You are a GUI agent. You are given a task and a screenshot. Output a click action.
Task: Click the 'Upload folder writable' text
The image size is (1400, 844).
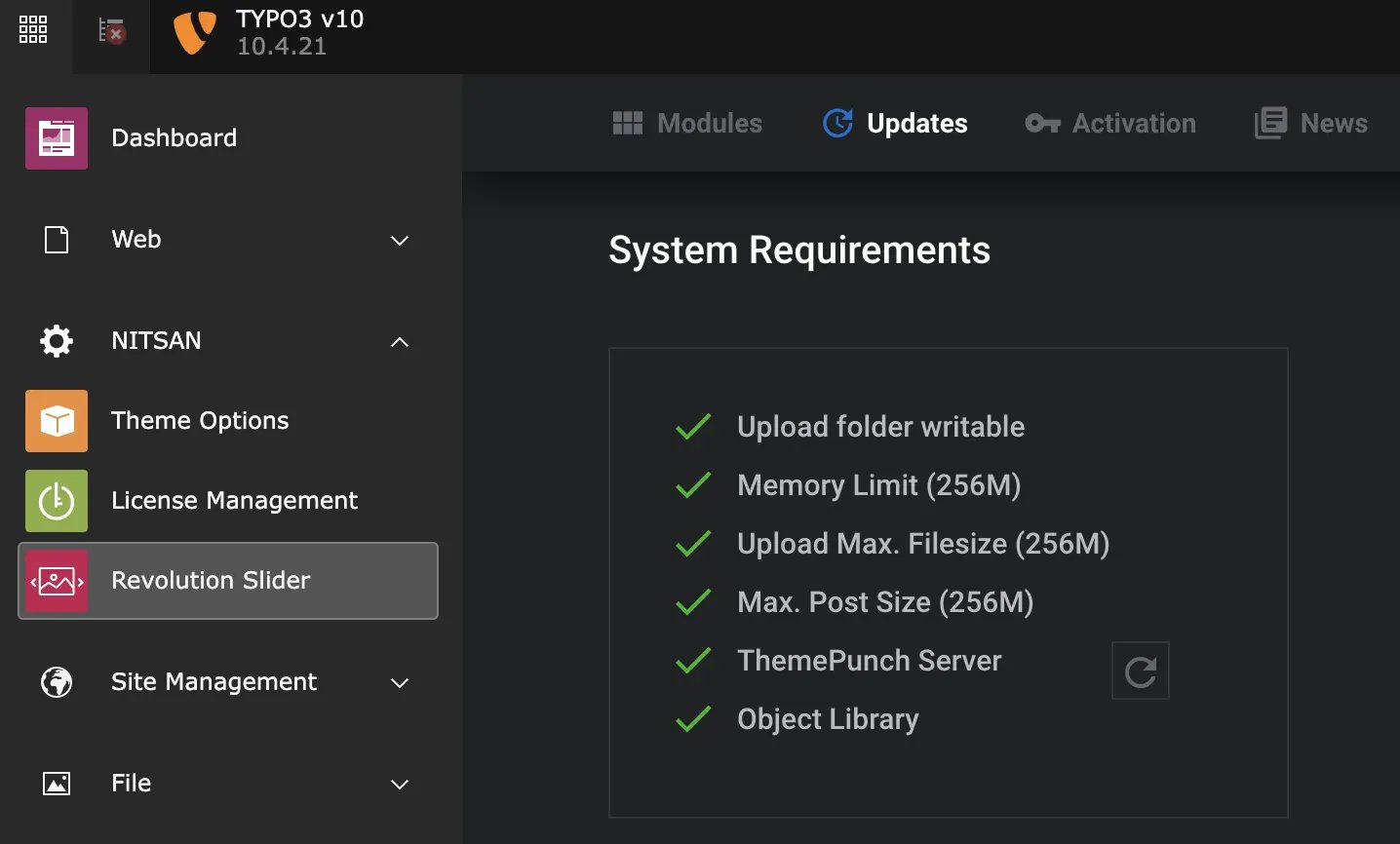[880, 427]
